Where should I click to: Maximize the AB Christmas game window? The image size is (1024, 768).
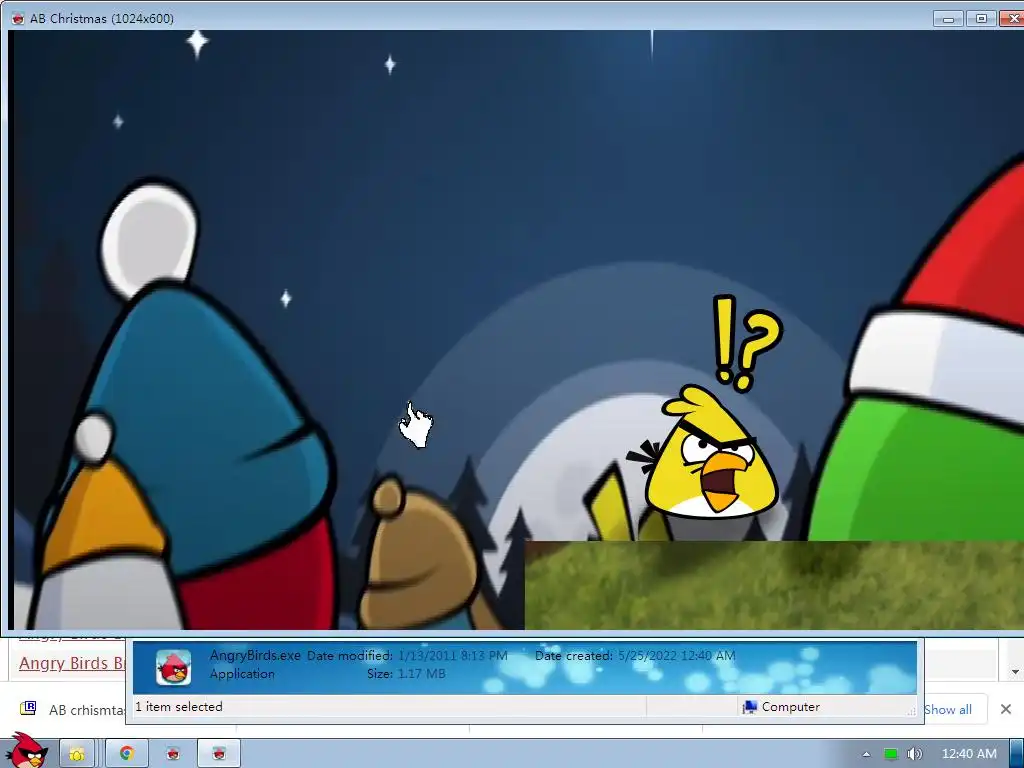981,18
